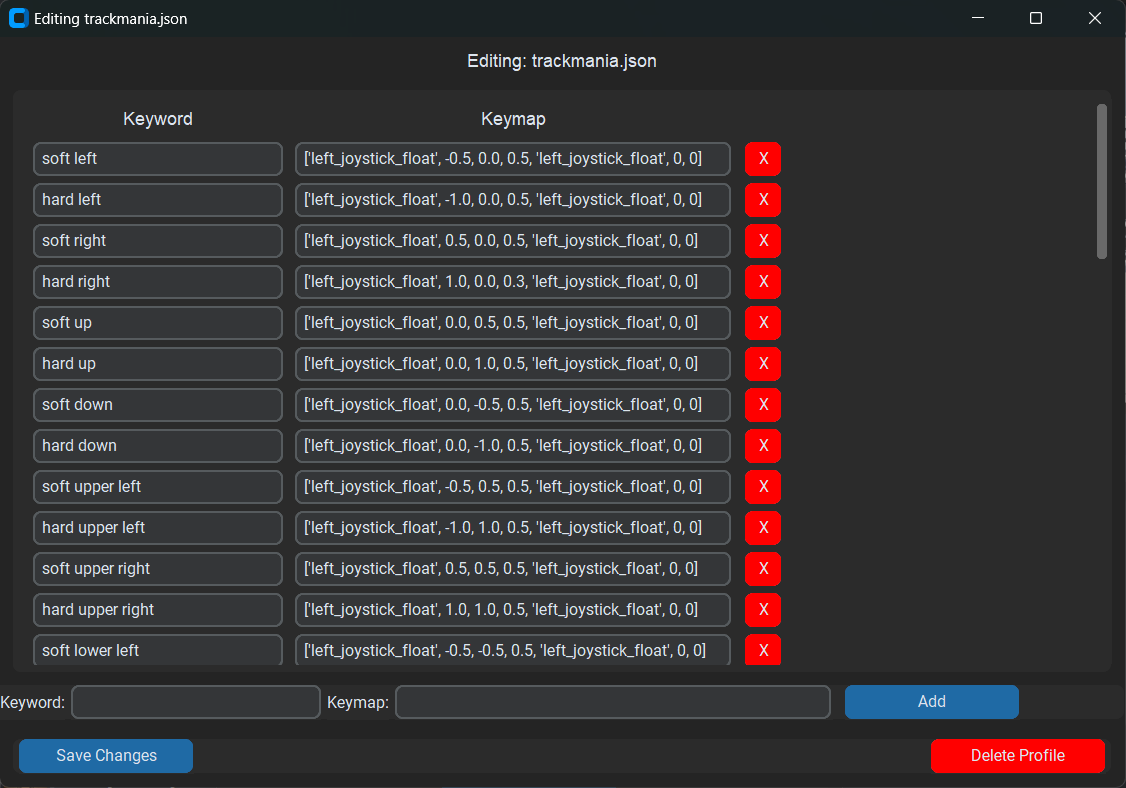Image resolution: width=1126 pixels, height=788 pixels.
Task: Select the 'soft lower left' keyword field
Action: coord(158,649)
